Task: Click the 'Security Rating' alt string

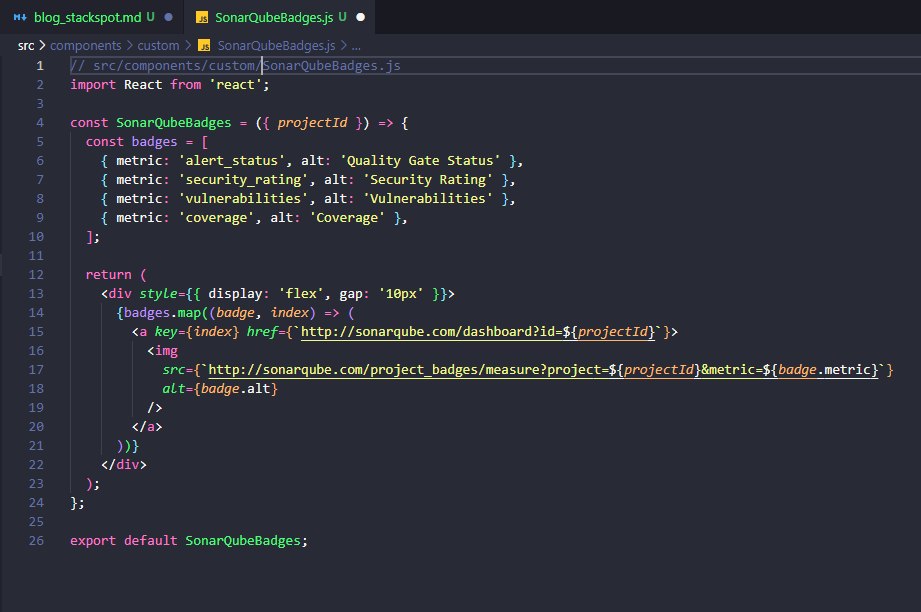Action: [428, 180]
